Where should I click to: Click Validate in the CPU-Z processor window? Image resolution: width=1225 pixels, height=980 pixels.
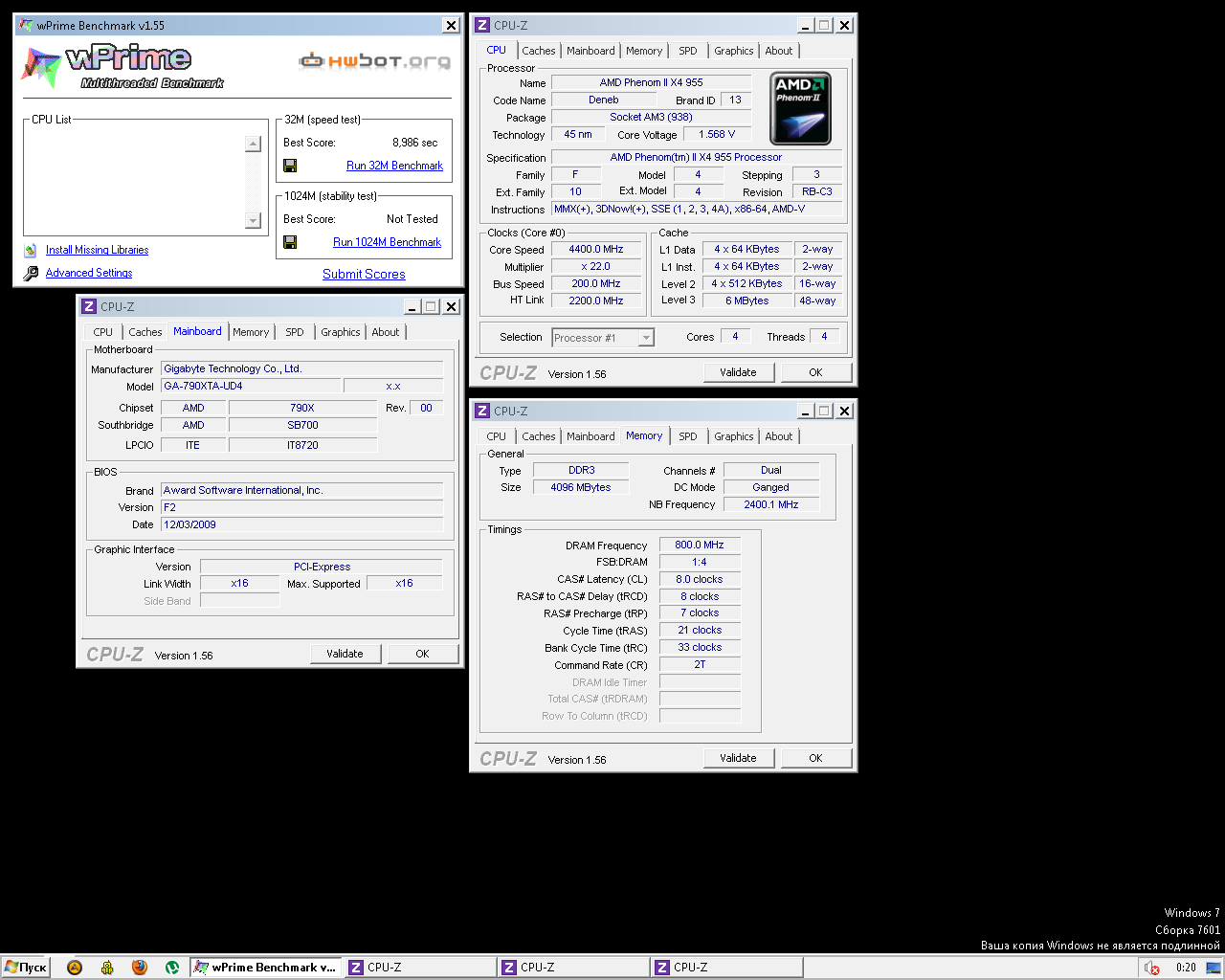click(738, 372)
